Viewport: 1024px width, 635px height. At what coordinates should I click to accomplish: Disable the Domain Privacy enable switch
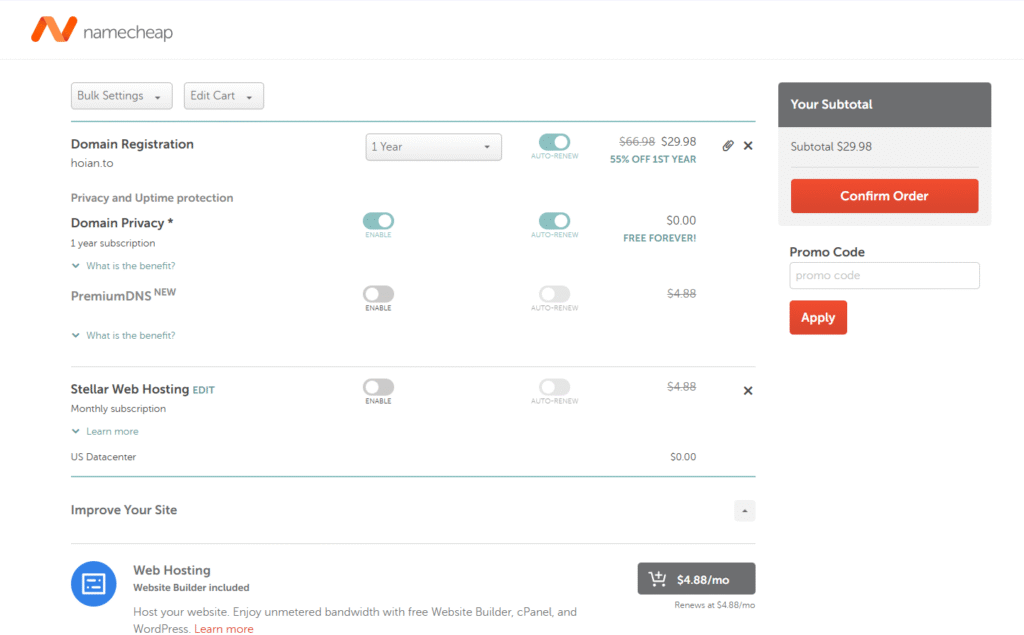click(x=378, y=221)
